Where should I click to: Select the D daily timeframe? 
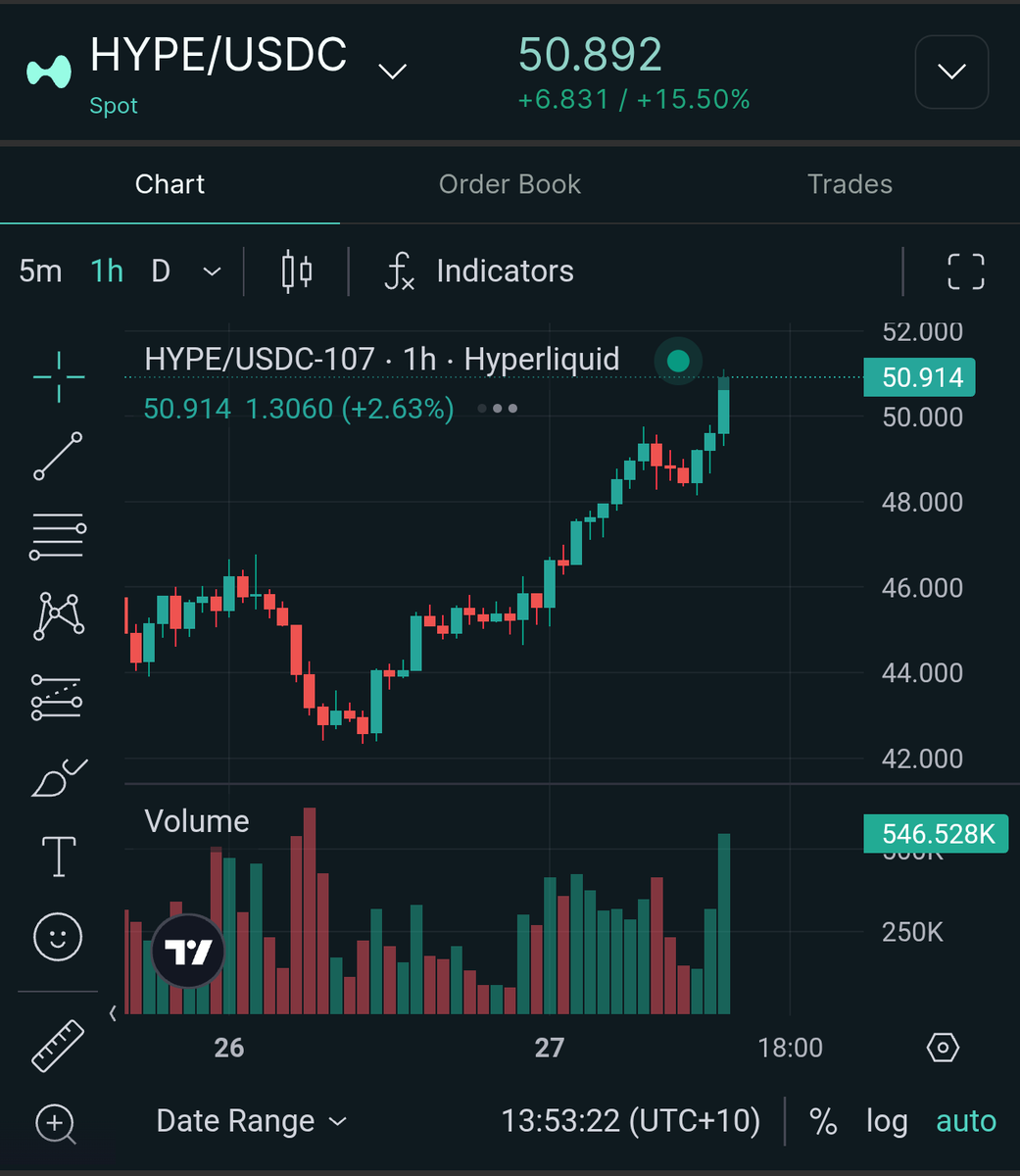(x=161, y=271)
